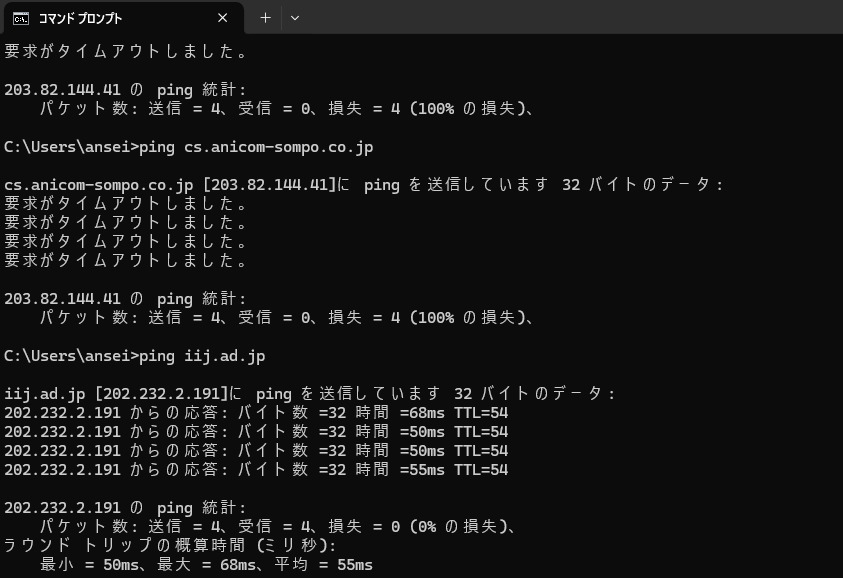Image resolution: width=843 pixels, height=578 pixels.
Task: Click the terminal icon in the tab
Action: (21, 19)
